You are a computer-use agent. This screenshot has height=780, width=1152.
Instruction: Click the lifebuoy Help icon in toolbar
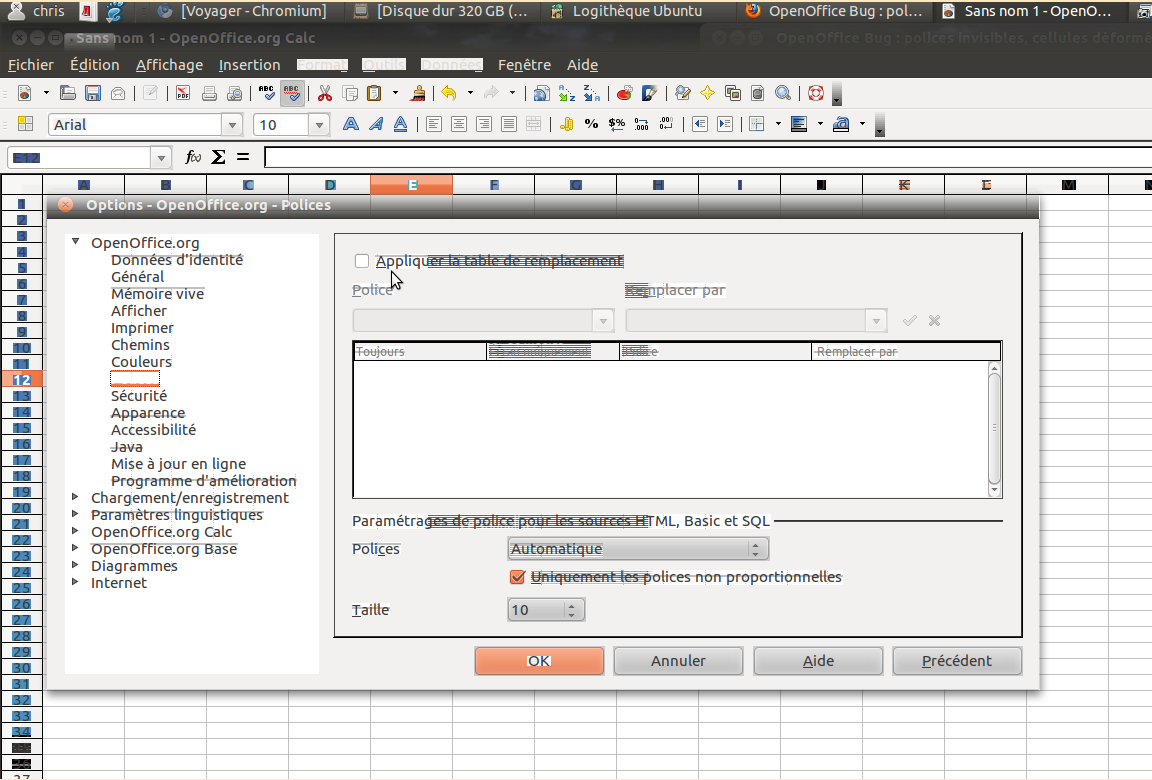tap(816, 93)
